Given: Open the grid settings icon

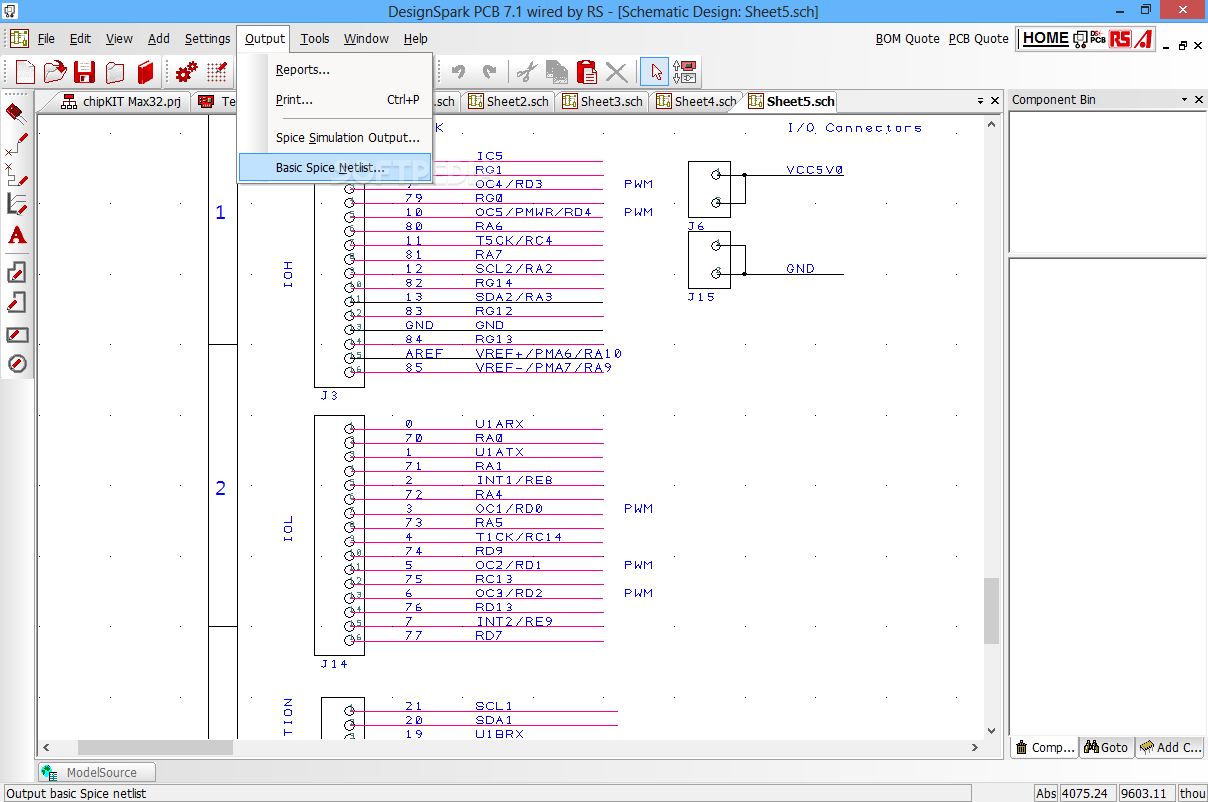Looking at the screenshot, I should 217,72.
